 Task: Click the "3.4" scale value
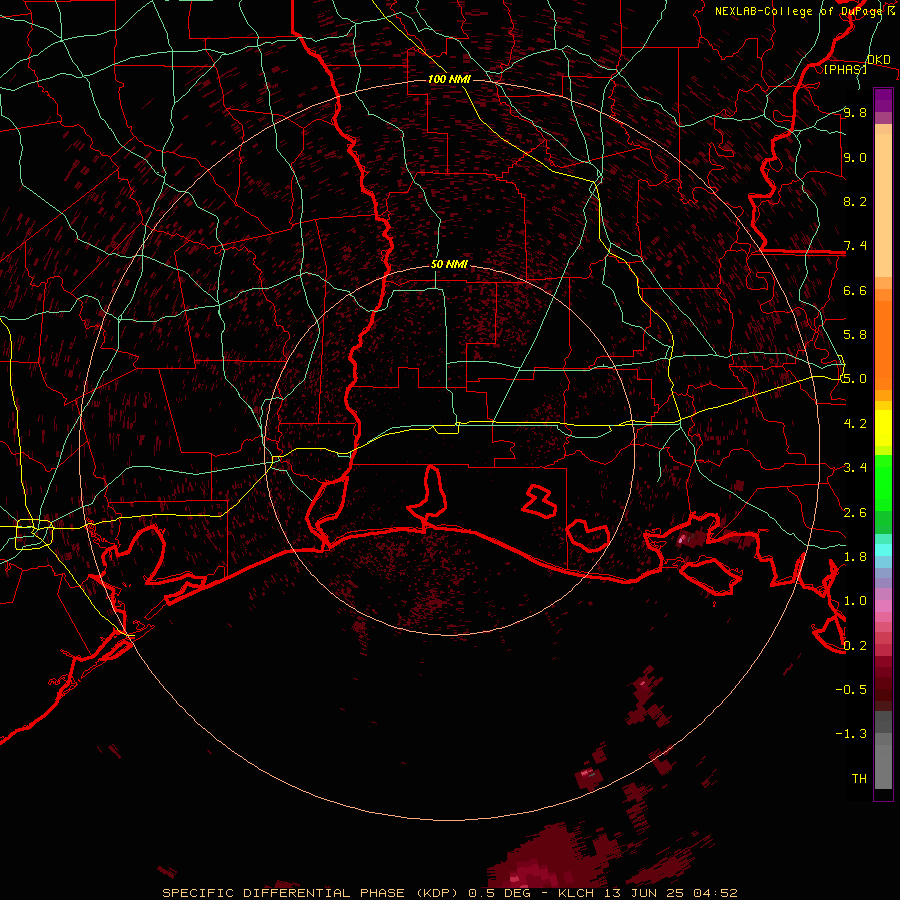[855, 468]
